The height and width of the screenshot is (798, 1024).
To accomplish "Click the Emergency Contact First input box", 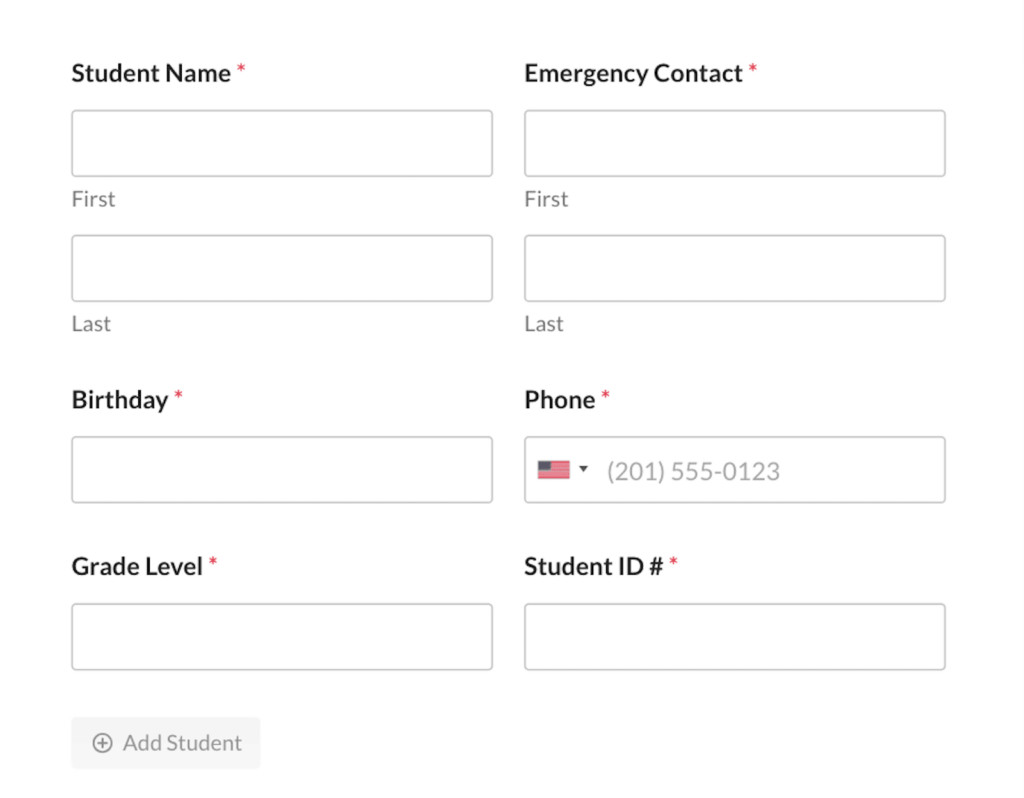I will (x=734, y=143).
